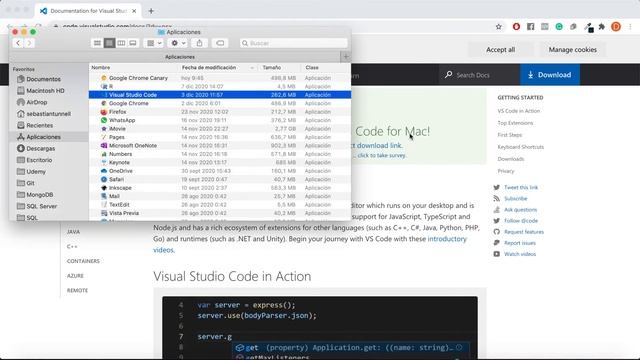Open introductory videos link
This screenshot has width=640, height=360.
coord(447,239)
